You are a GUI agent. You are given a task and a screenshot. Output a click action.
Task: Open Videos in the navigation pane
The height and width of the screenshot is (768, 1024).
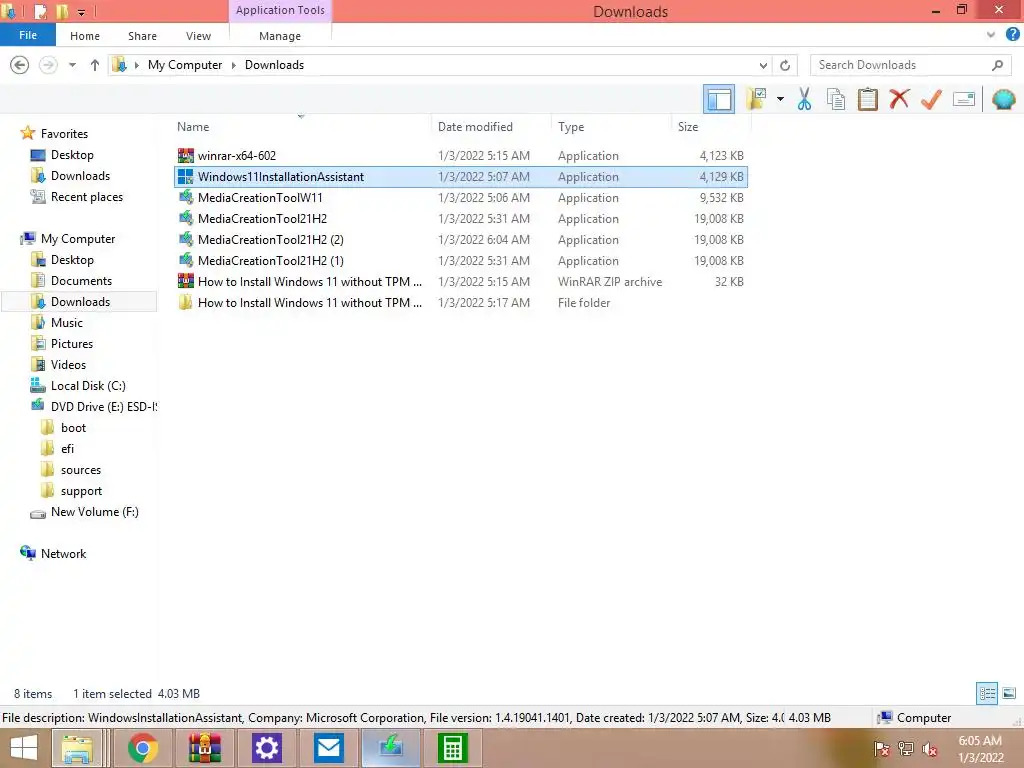pyautogui.click(x=68, y=364)
